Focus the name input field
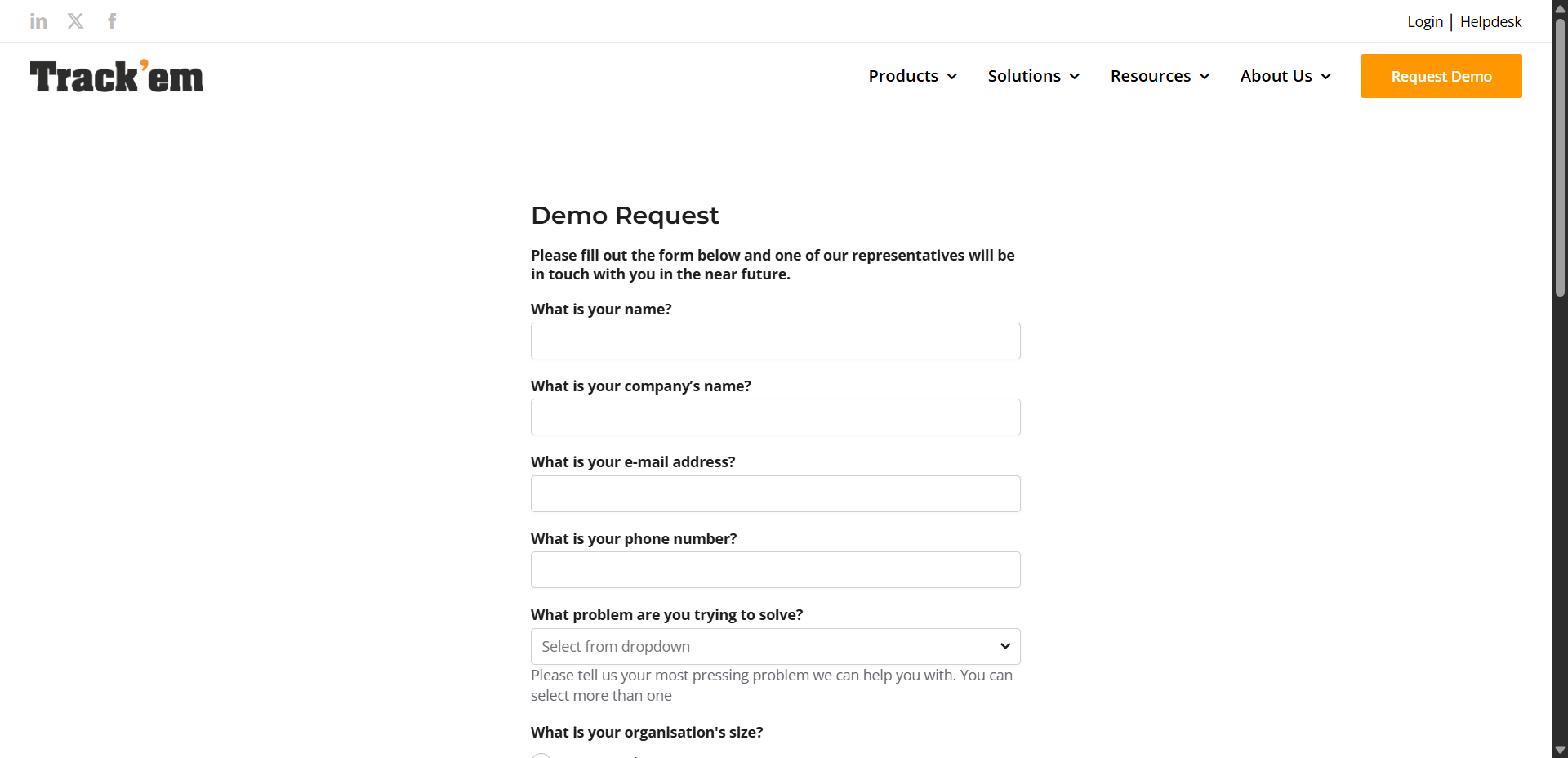1568x758 pixels. pos(776,341)
